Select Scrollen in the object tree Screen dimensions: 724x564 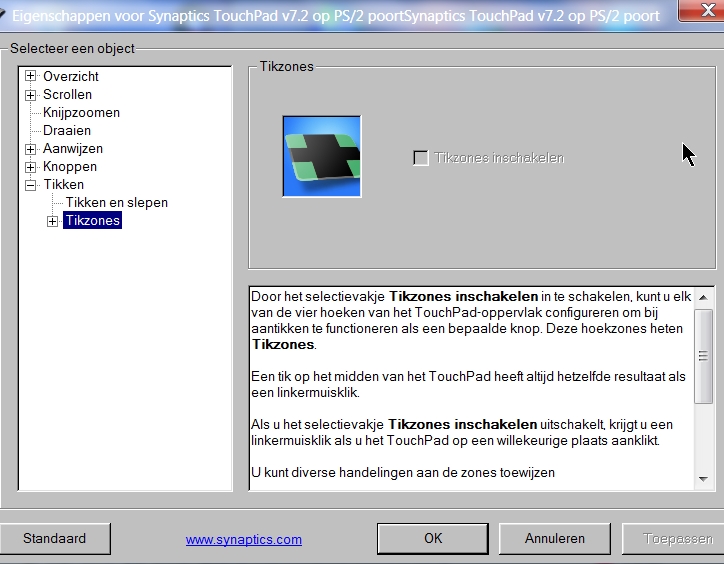pyautogui.click(x=67, y=95)
